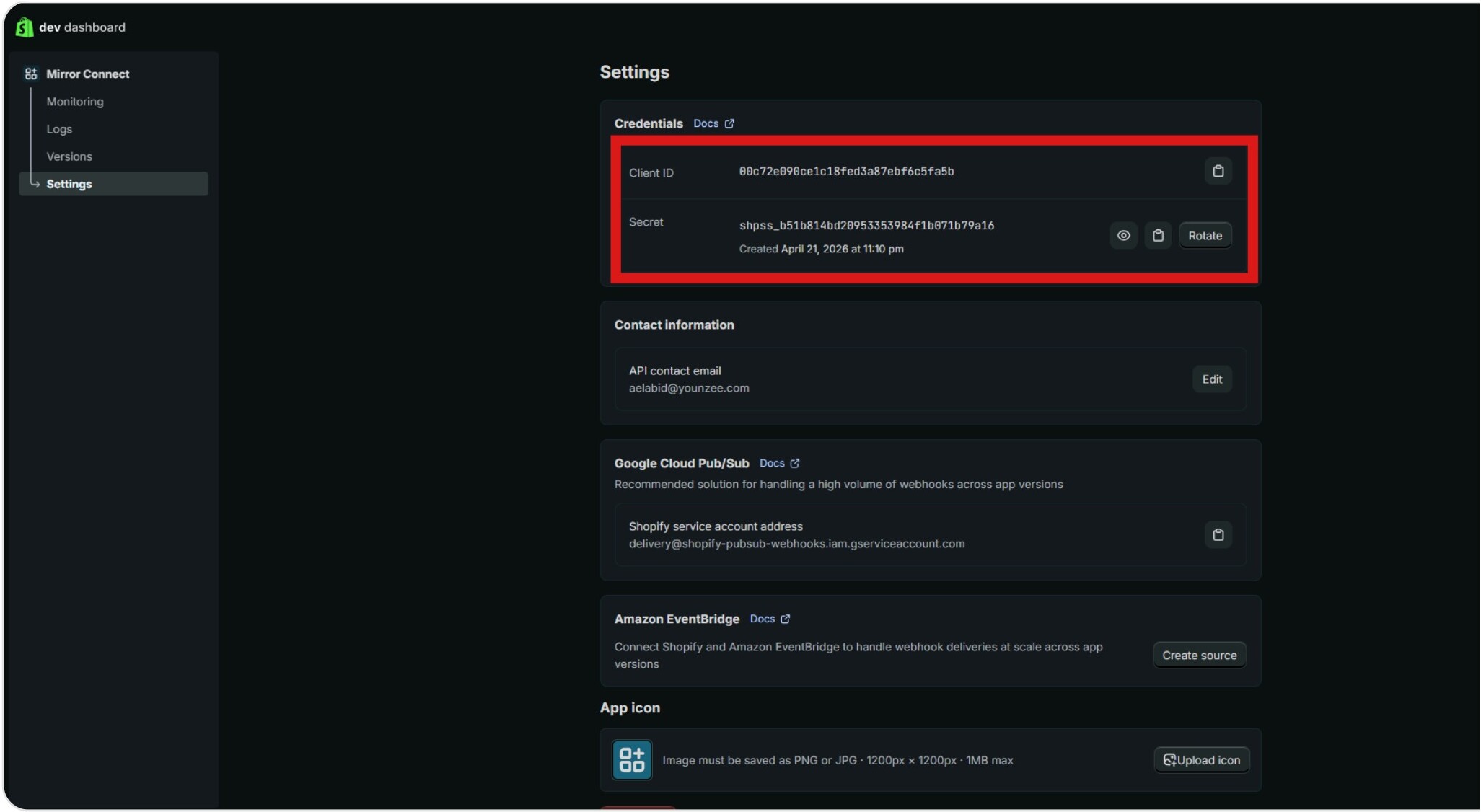This screenshot has height=812, width=1481.
Task: Select Settings in the sidebar
Action: coord(114,184)
